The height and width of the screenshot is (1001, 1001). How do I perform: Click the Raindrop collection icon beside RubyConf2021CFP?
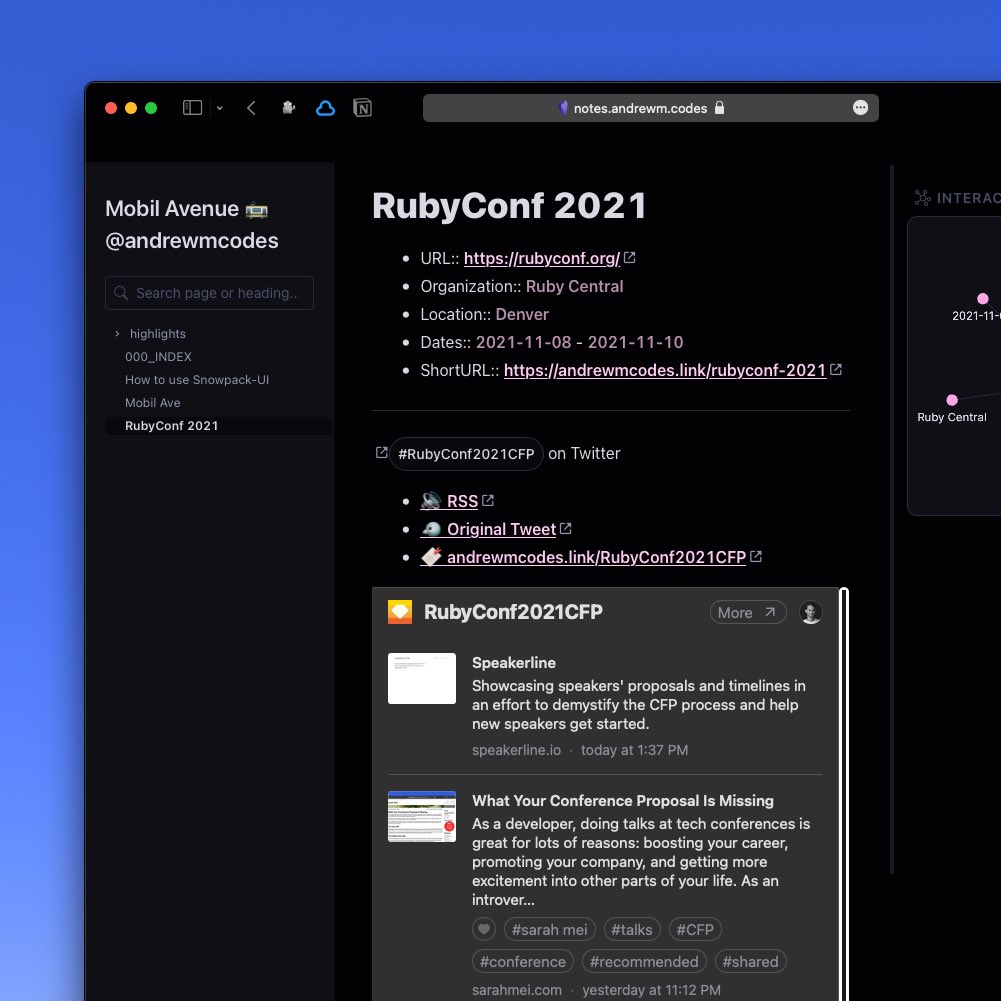pos(400,612)
